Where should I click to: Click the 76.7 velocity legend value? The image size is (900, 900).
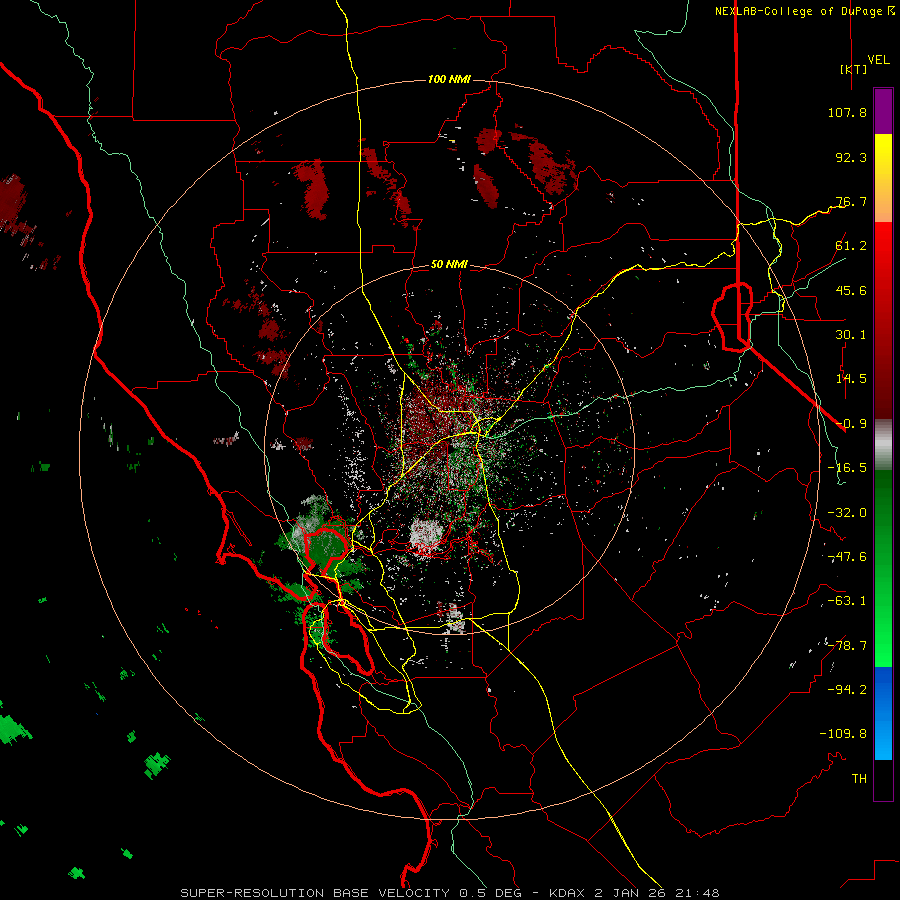tap(851, 201)
